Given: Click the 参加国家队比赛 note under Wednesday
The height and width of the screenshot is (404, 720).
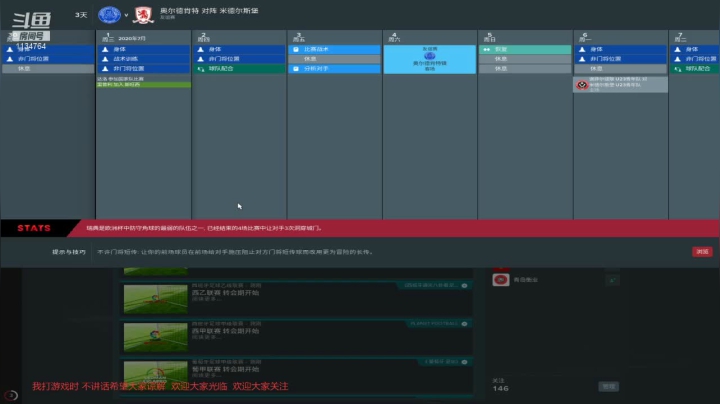Looking at the screenshot, I should tap(120, 79).
